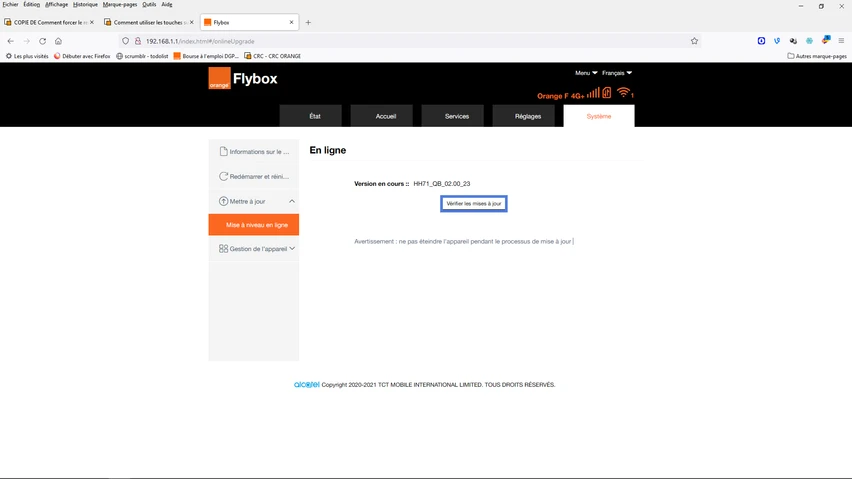The width and height of the screenshot is (852, 479).
Task: Open Informations sur le... sidebar entry
Action: click(254, 152)
